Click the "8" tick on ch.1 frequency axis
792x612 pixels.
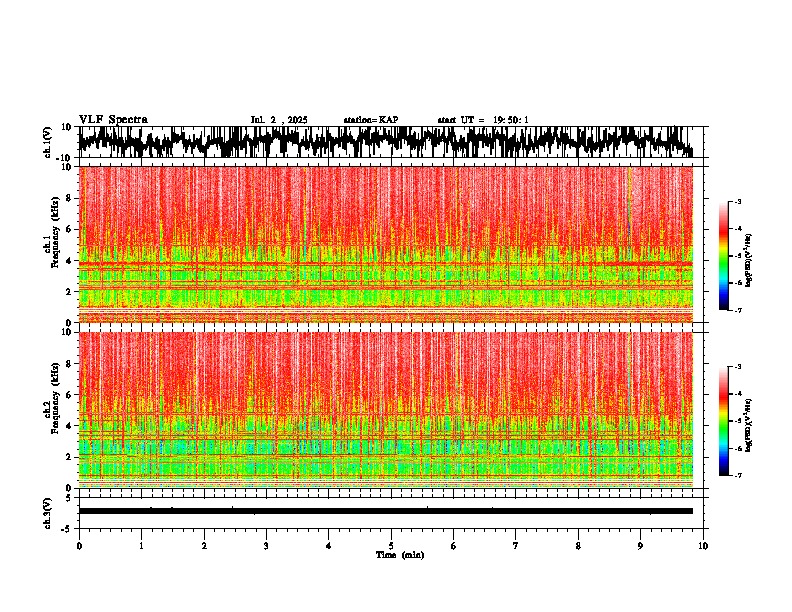[x=70, y=198]
